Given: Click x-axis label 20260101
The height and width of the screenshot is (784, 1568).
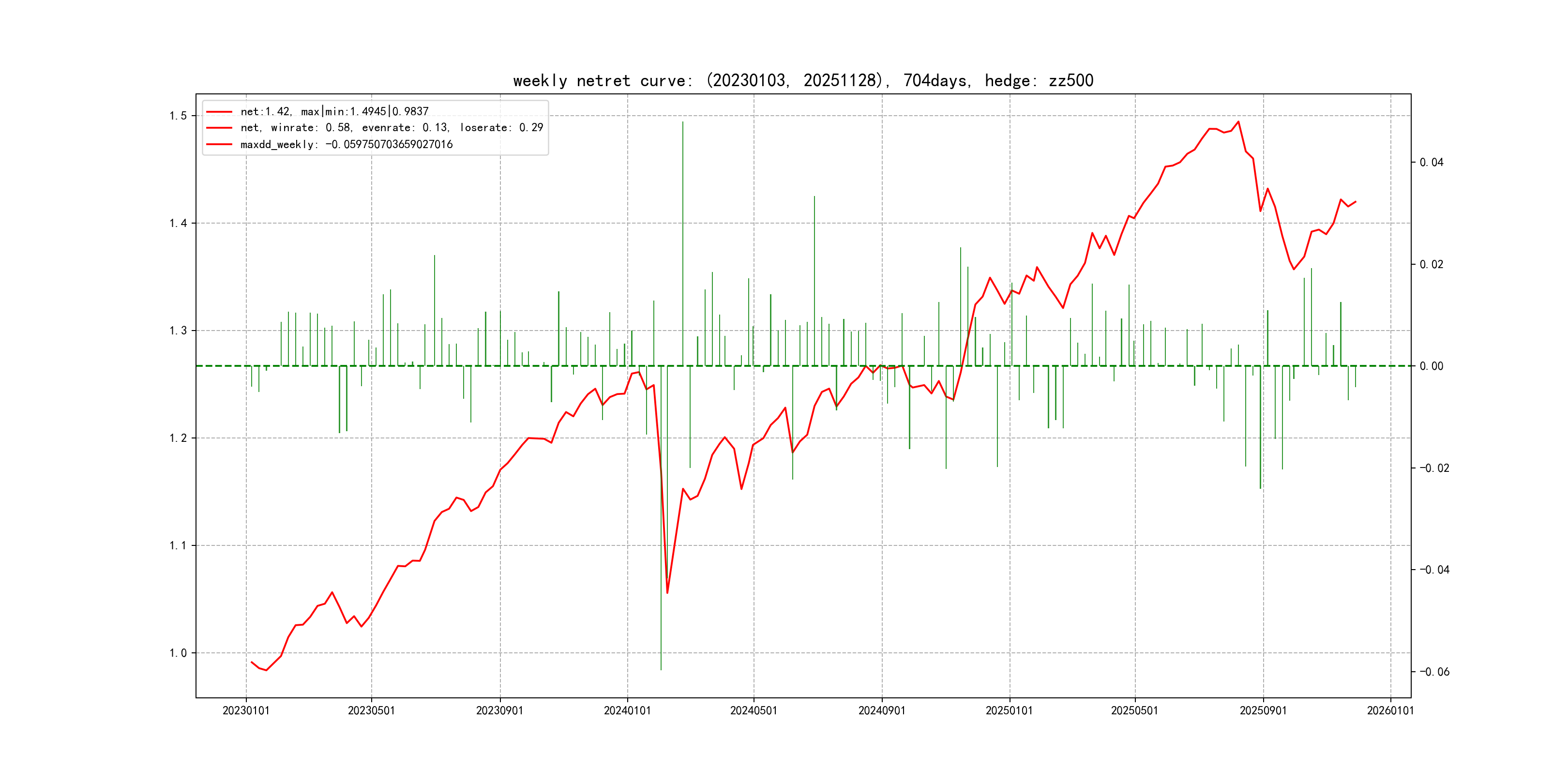Looking at the screenshot, I should 1390,710.
